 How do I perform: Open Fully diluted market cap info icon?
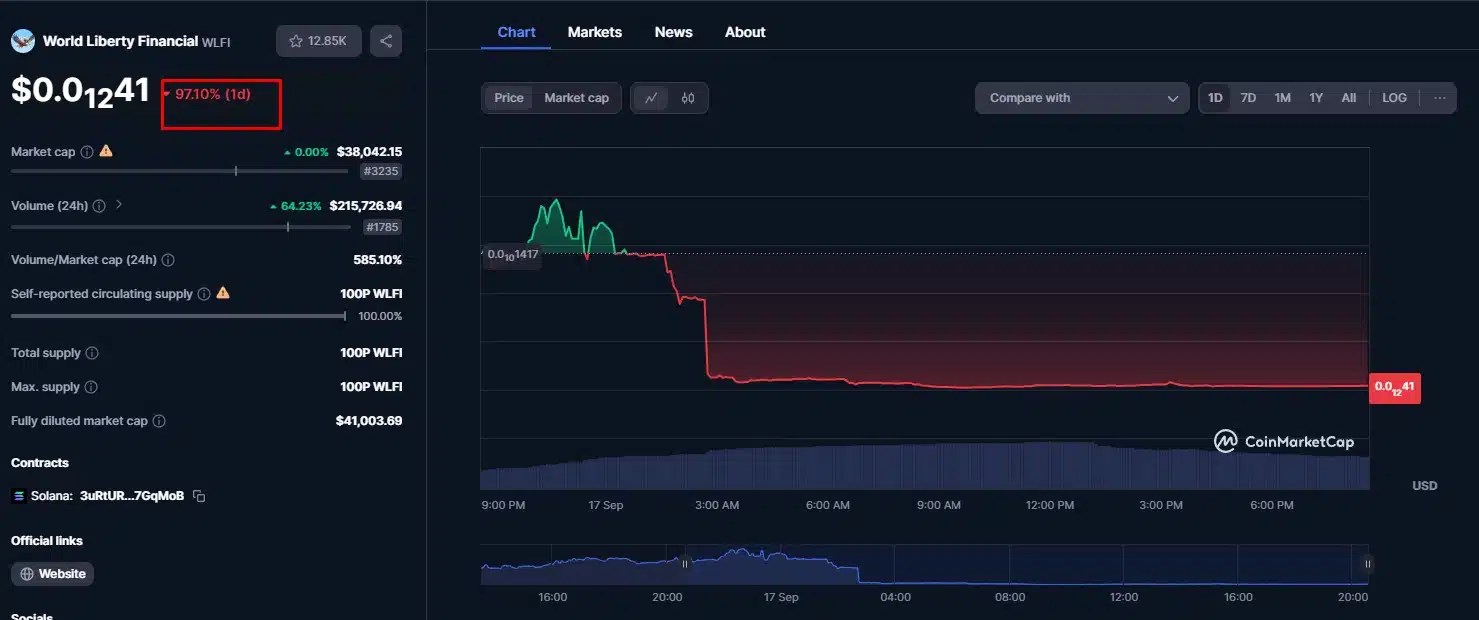[x=159, y=421]
